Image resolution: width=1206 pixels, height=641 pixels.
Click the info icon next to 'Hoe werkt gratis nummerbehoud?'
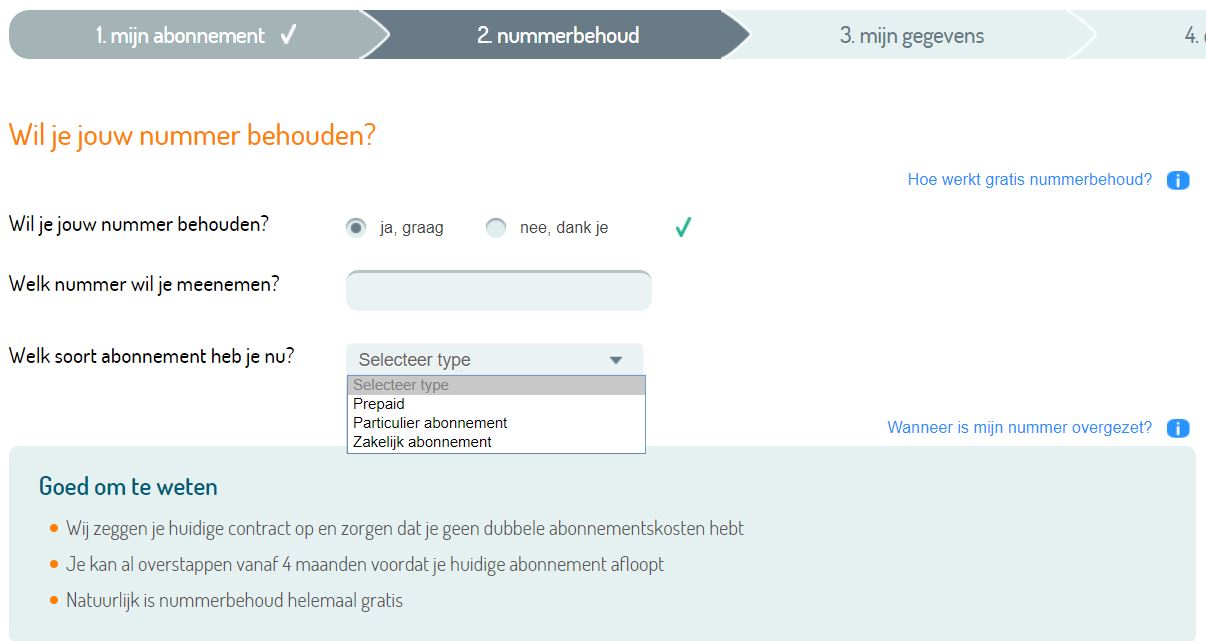[x=1177, y=180]
